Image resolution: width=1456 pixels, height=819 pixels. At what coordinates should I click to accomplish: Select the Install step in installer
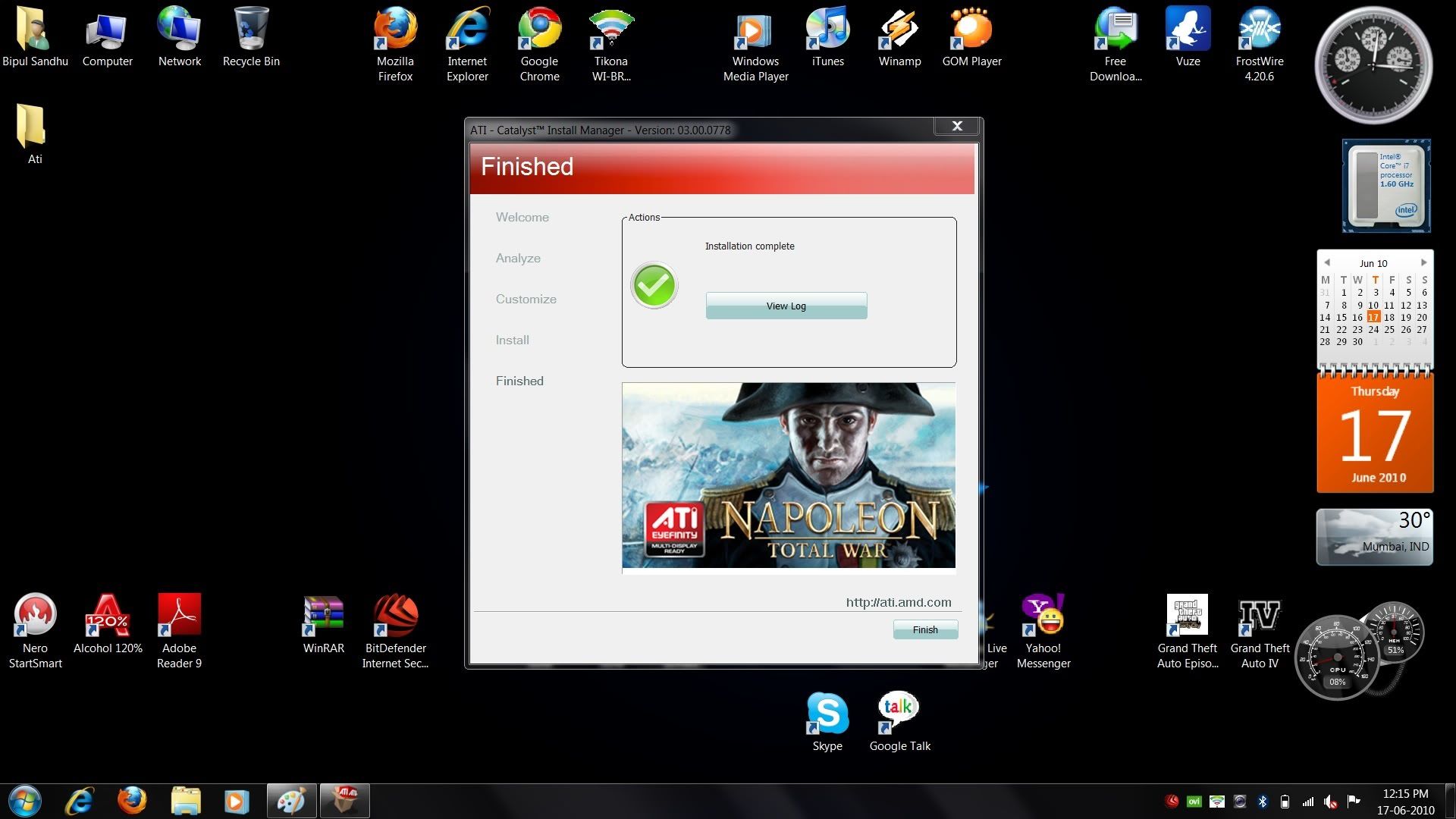coord(513,340)
